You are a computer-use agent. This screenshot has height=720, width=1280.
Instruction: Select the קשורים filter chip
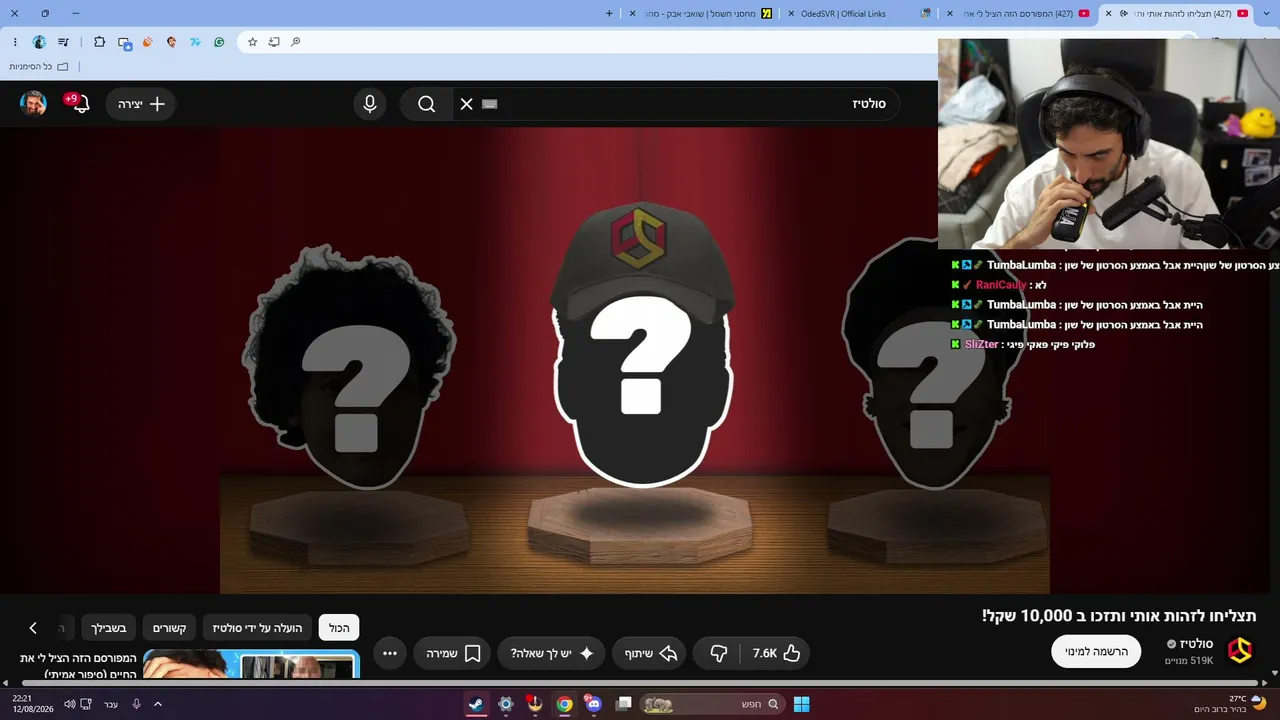170,628
